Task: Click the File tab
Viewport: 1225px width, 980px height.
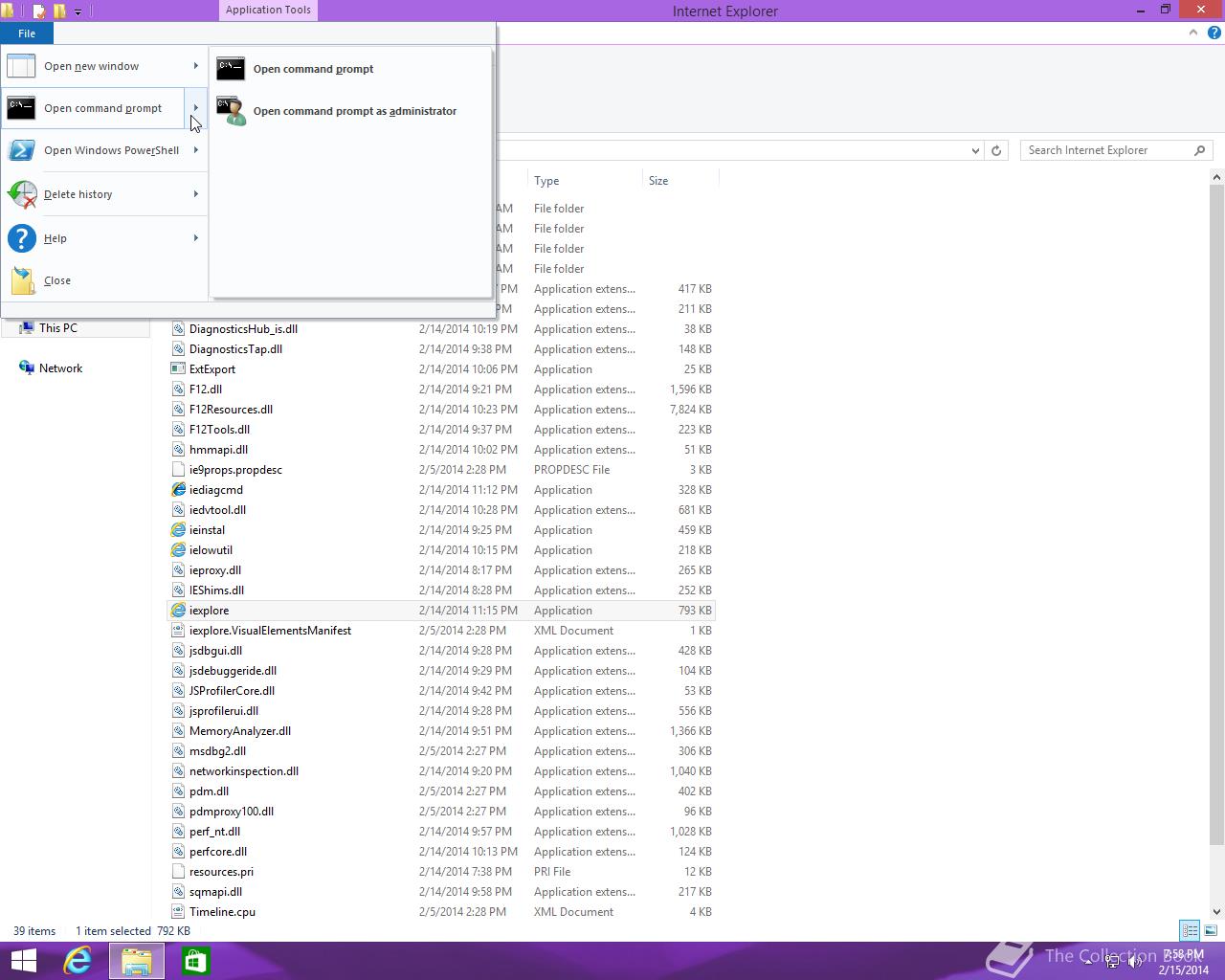Action: point(27,33)
